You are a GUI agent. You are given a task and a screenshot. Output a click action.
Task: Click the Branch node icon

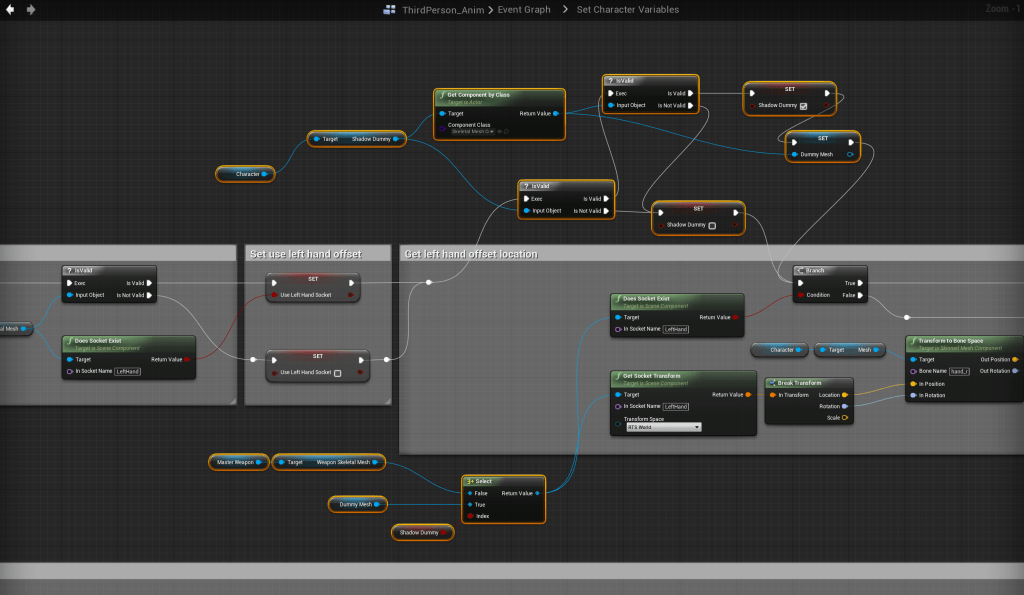(800, 270)
